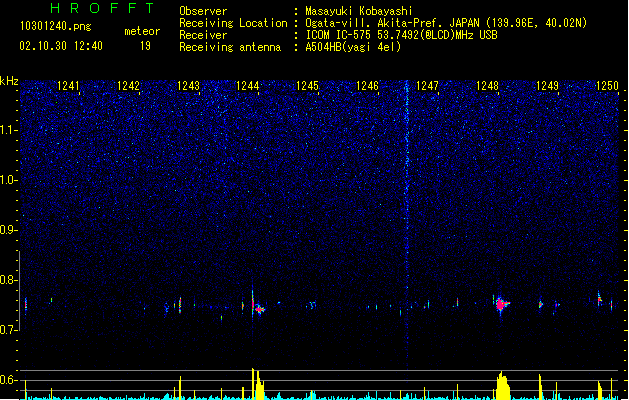Click the 0.9 kHz axis label

[x=9, y=230]
